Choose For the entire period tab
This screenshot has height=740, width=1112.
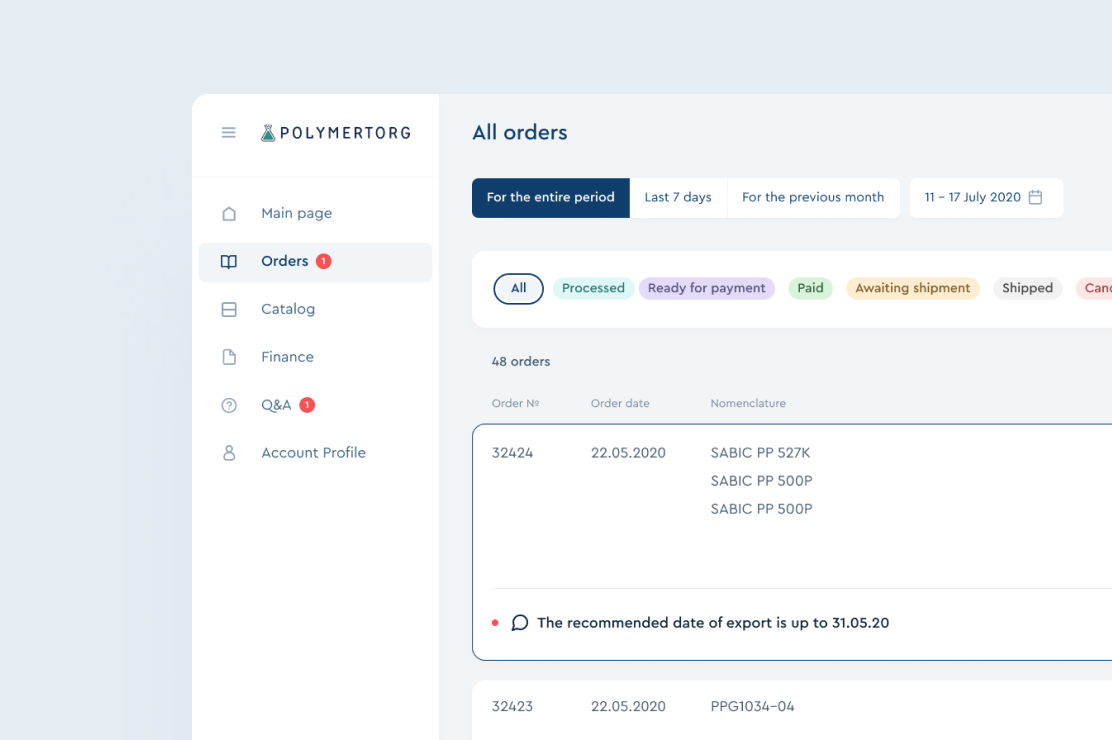coord(550,198)
